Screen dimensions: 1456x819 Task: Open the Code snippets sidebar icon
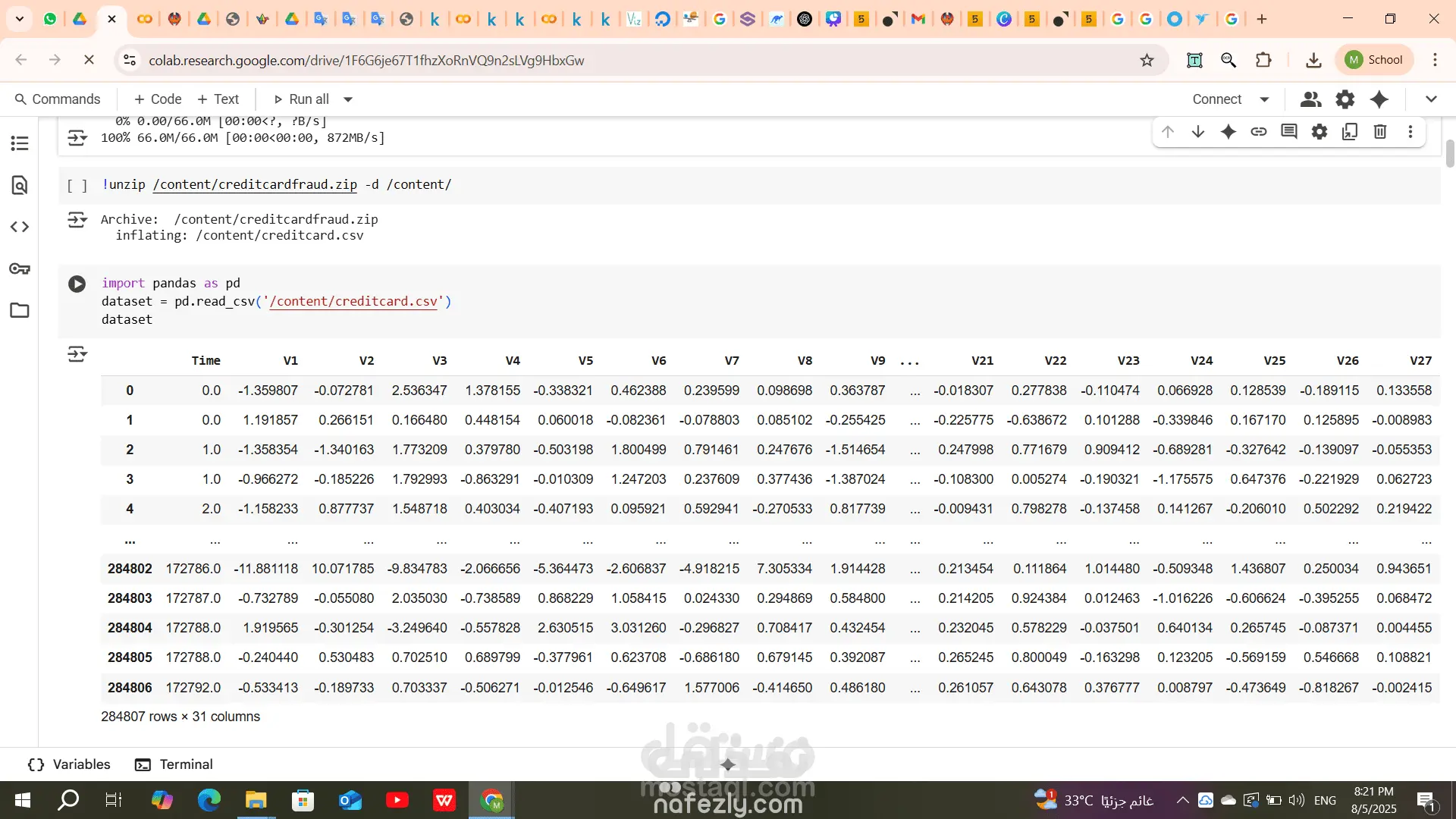coord(20,227)
